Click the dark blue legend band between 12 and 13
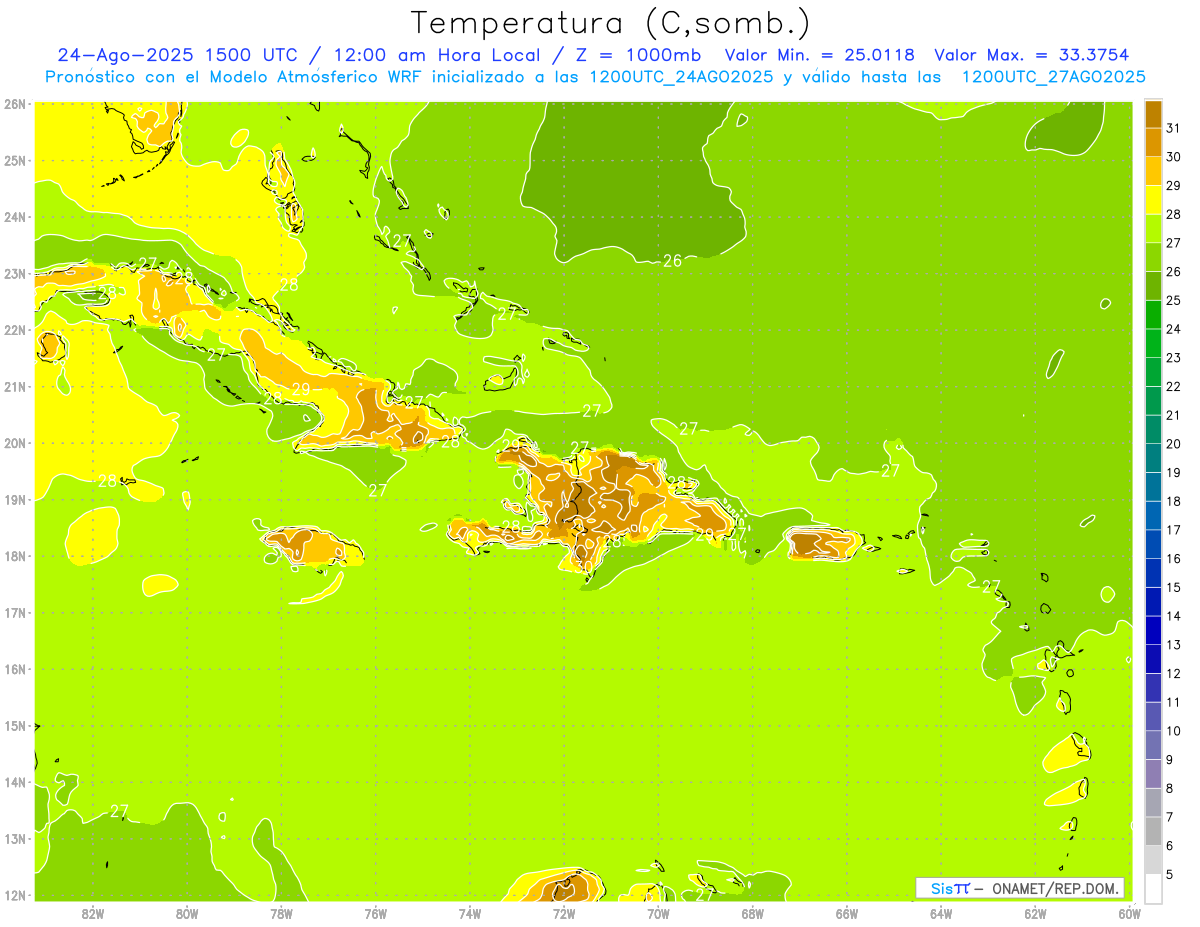The width and height of the screenshot is (1200, 927). (x=1153, y=659)
